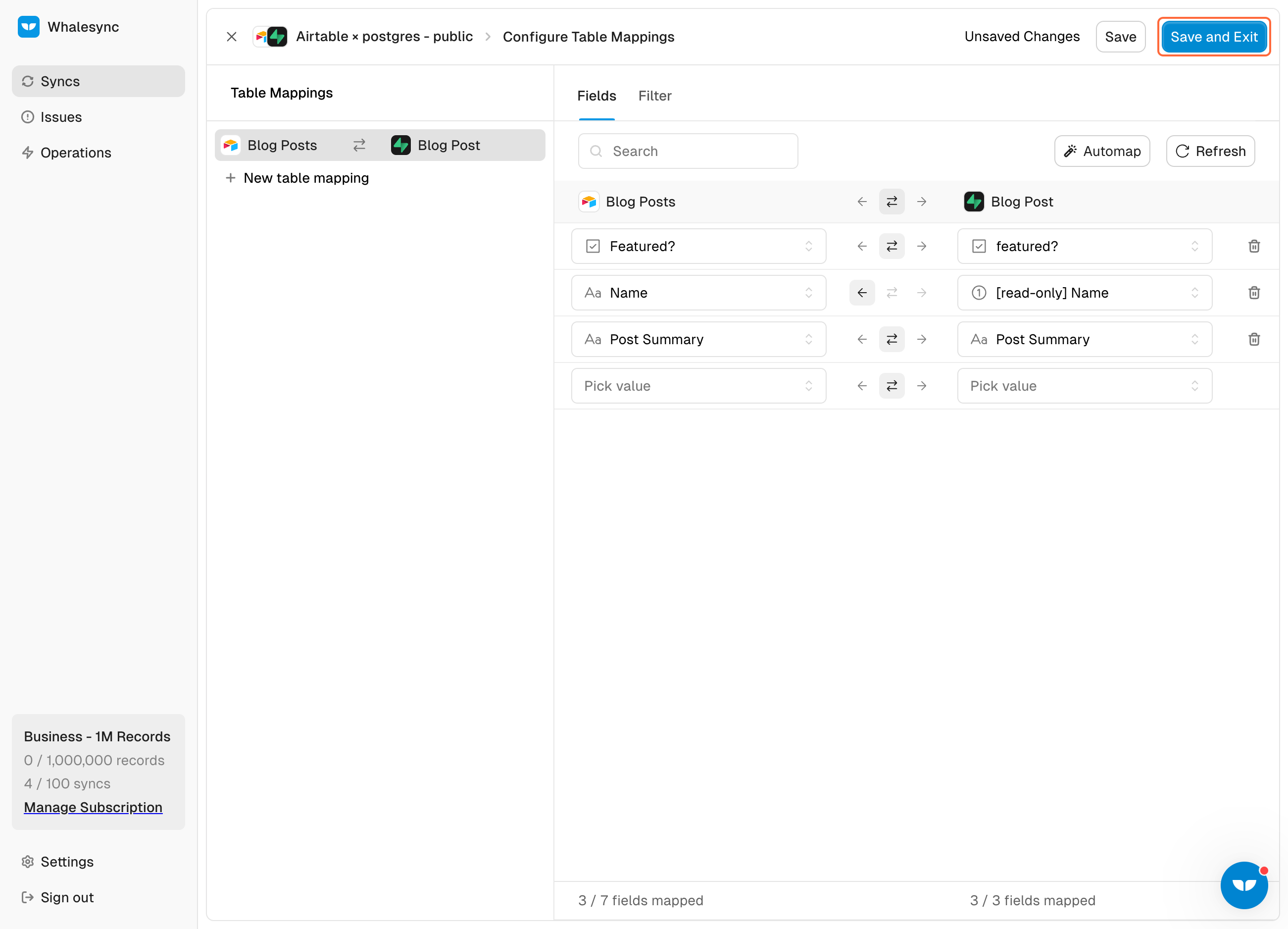Screen dimensions: 1288x929
Task: Set all fields to sync right in header
Action: 922,202
